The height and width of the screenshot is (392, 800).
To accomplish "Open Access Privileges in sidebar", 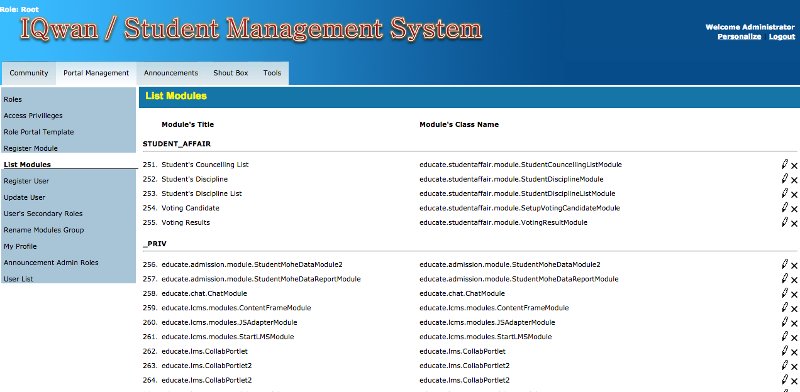I will (x=33, y=116).
